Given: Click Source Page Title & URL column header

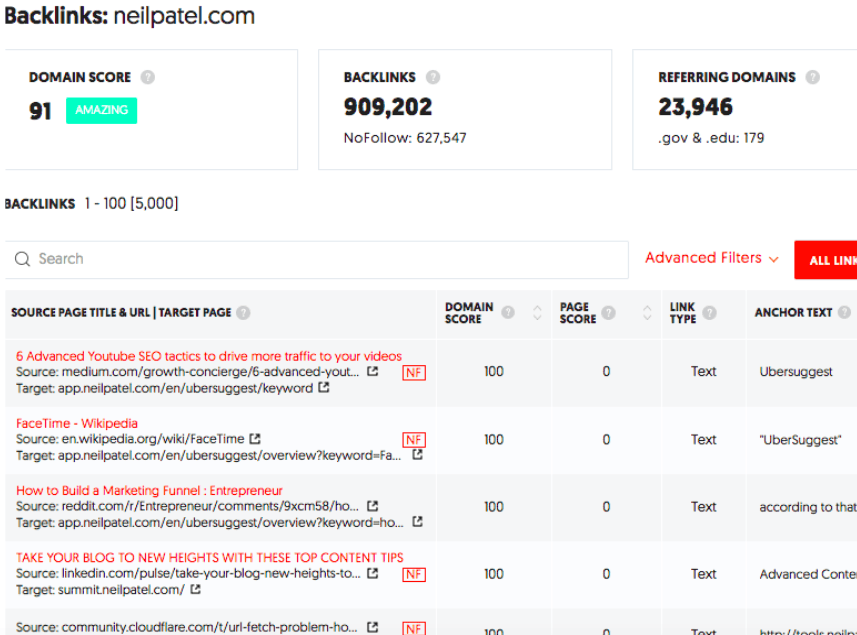Looking at the screenshot, I should pyautogui.click(x=121, y=313).
